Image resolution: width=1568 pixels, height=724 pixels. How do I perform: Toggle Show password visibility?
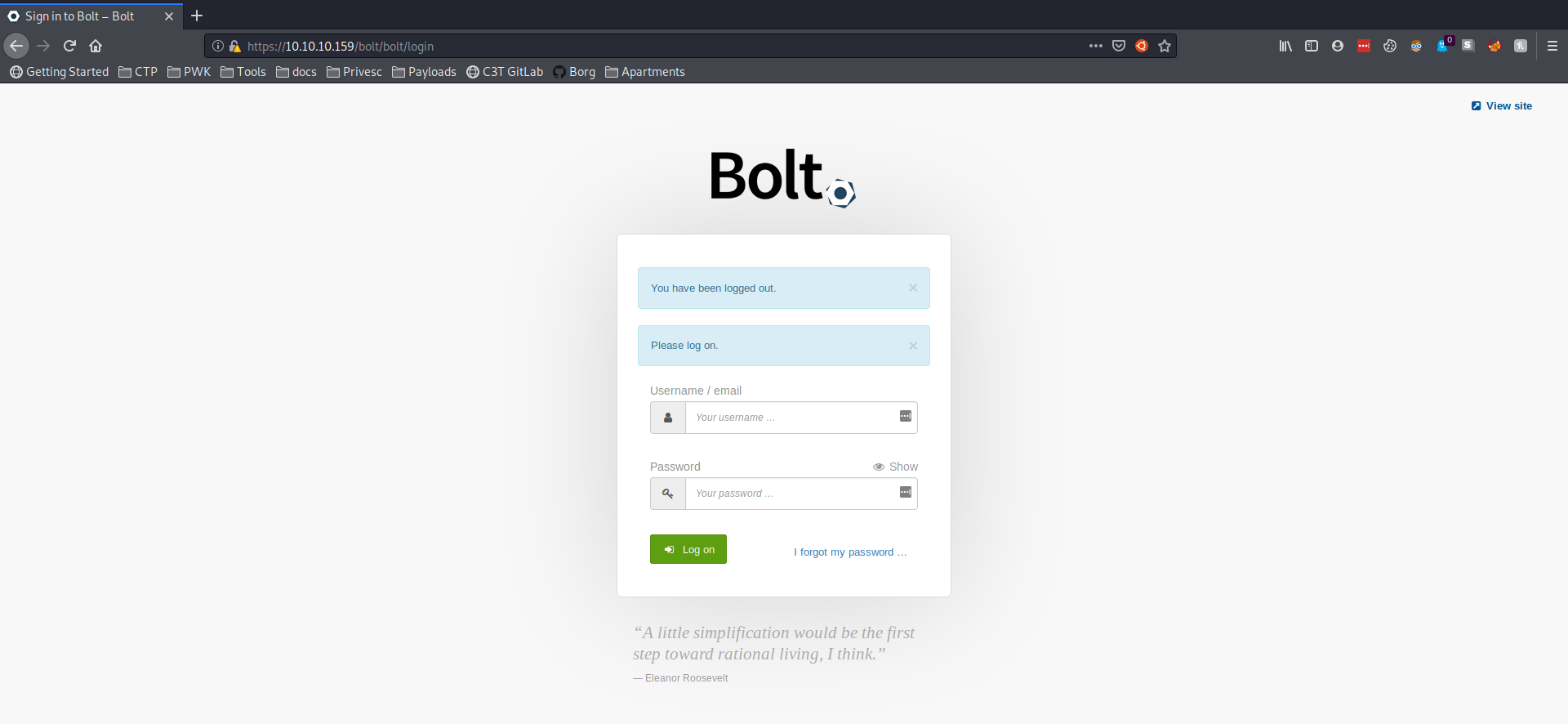896,467
